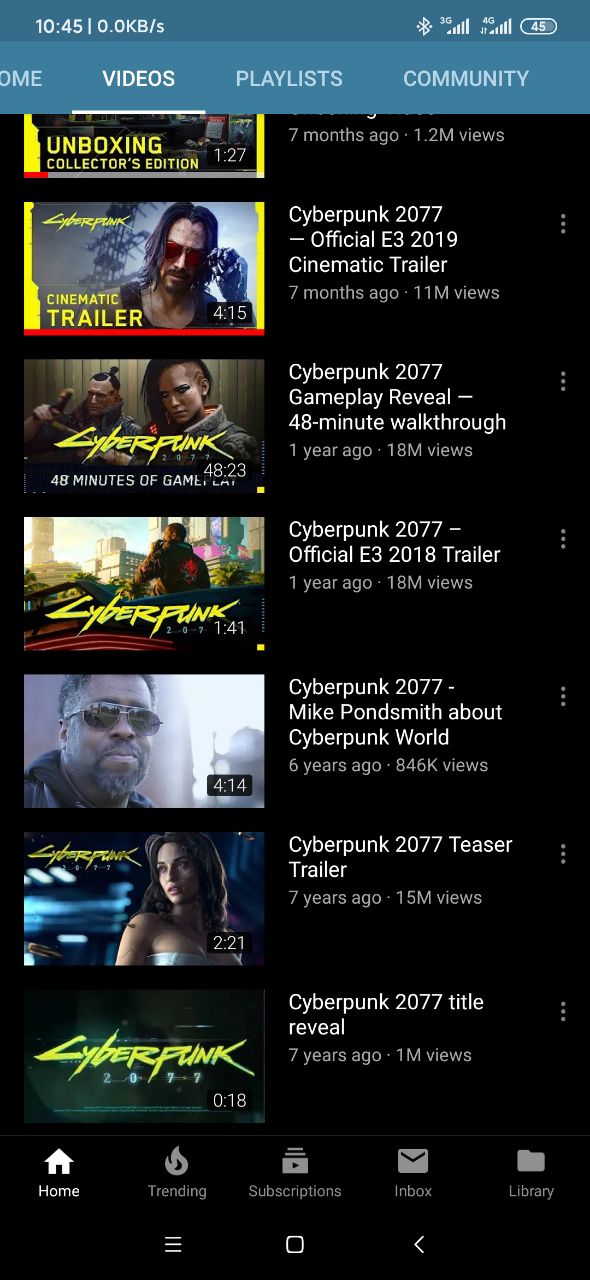Image resolution: width=590 pixels, height=1280 pixels.
Task: Tap the Android back navigation arrow
Action: point(419,1244)
